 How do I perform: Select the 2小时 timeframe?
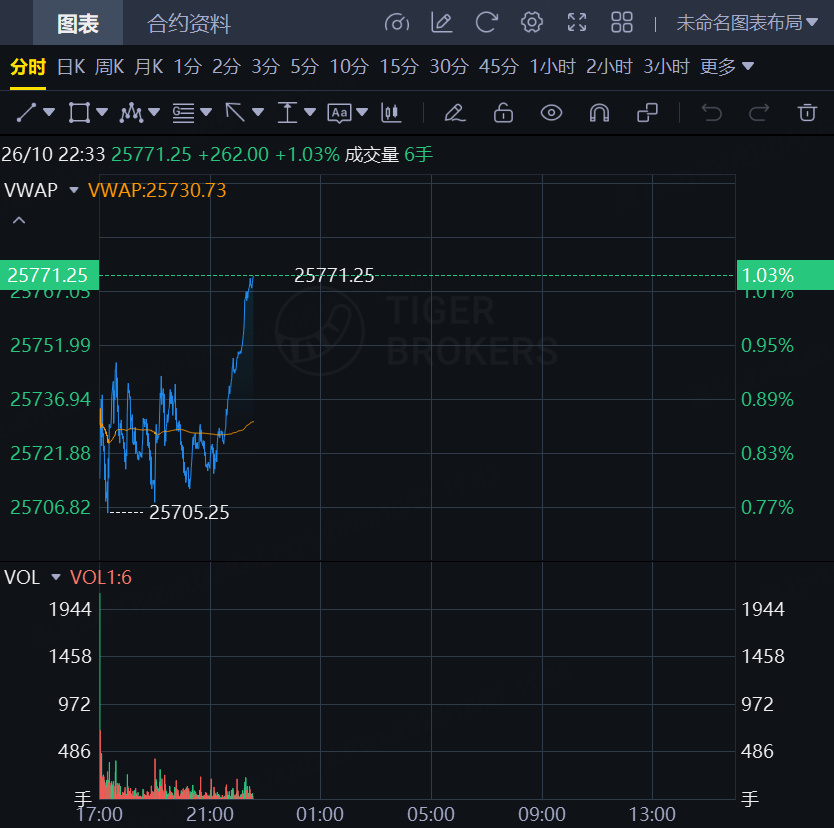tap(610, 67)
